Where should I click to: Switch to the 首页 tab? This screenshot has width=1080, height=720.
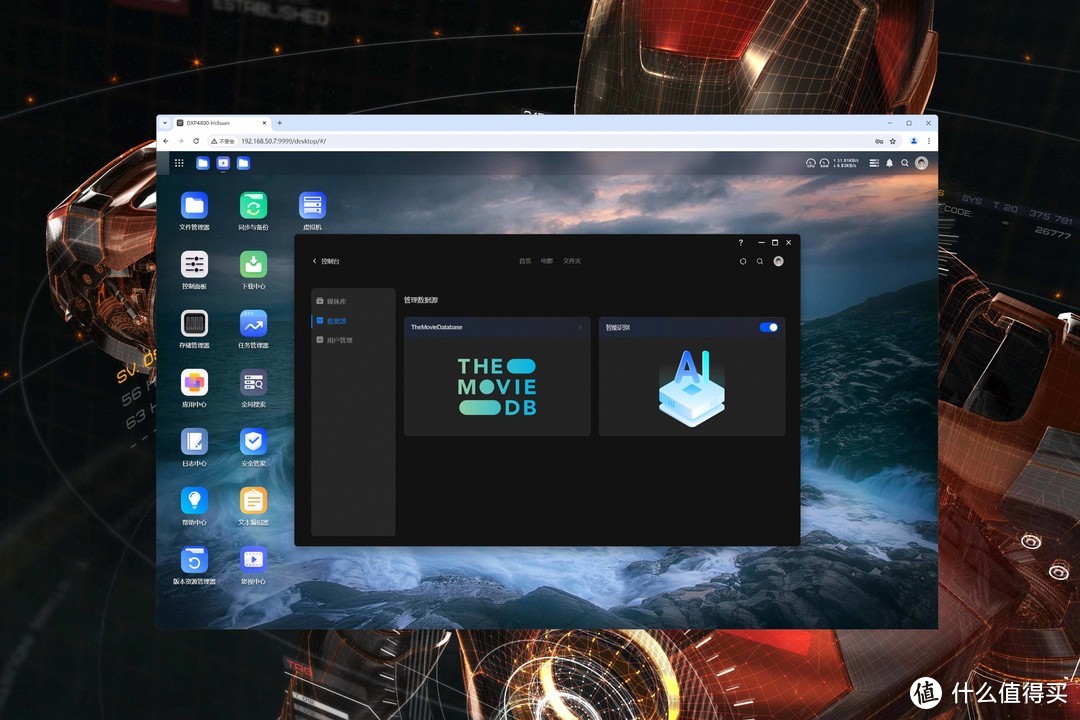[525, 261]
